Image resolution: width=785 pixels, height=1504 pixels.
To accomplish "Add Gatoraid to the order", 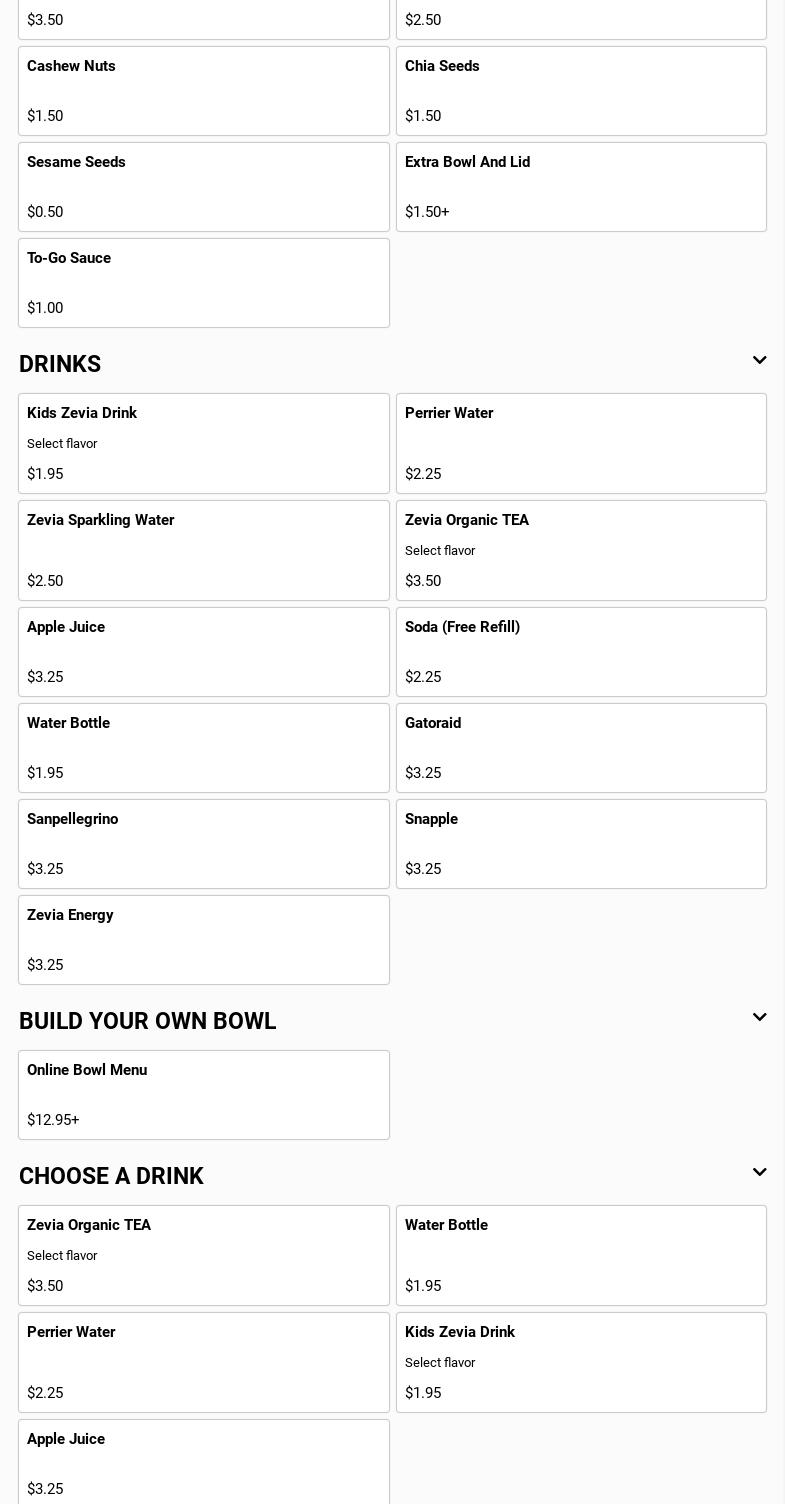I will (581, 748).
